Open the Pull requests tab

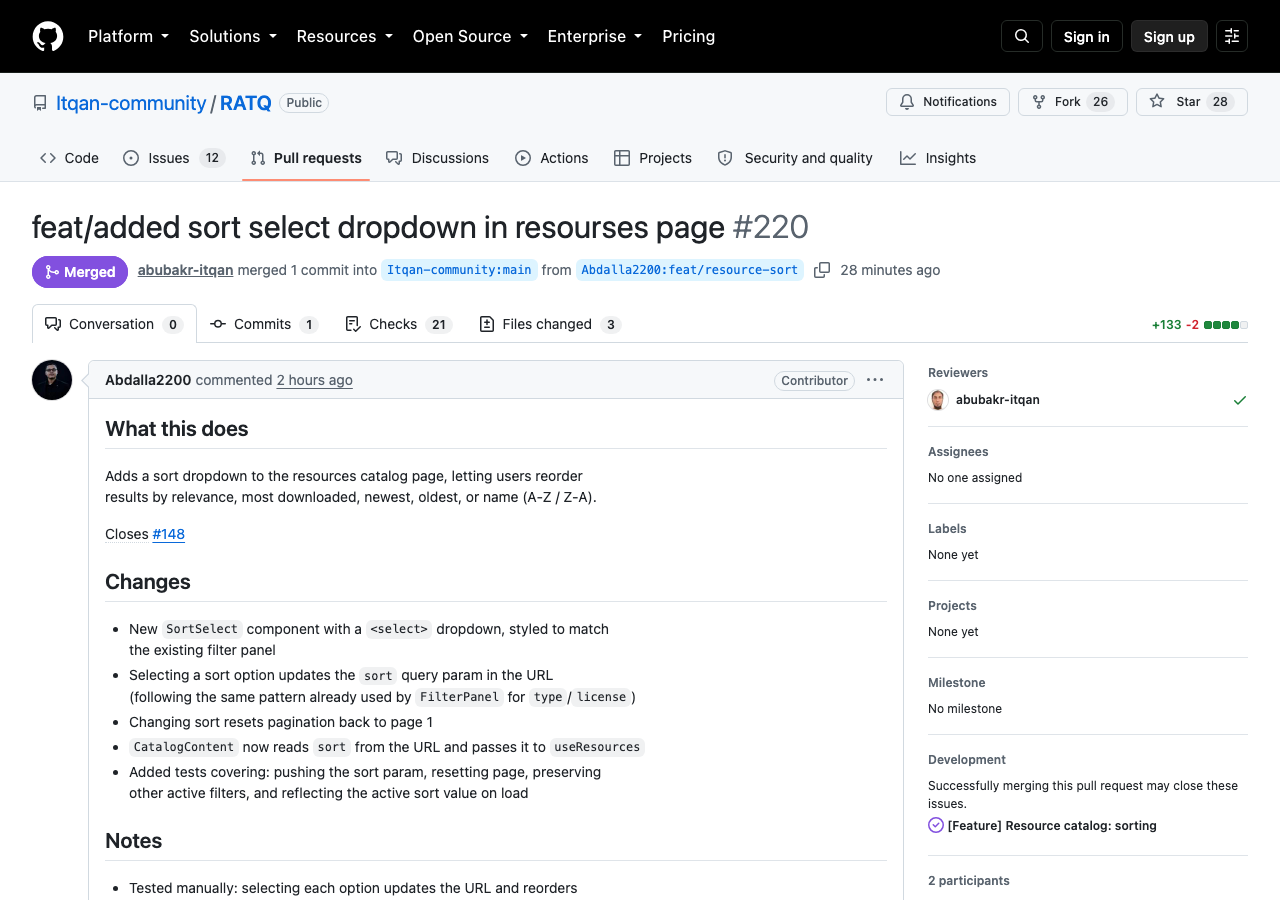point(306,158)
